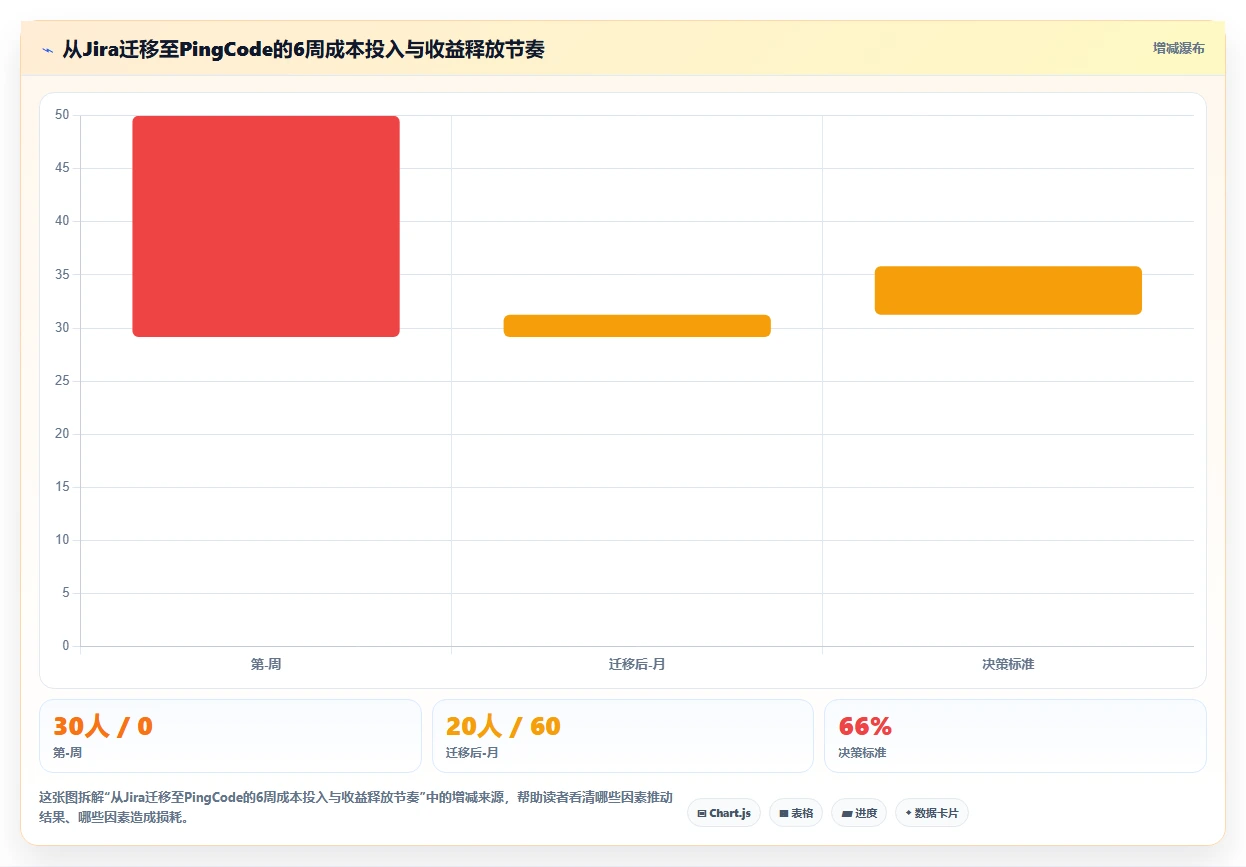Select the 进度 pill tag
This screenshot has height=867, width=1246.
[x=859, y=813]
